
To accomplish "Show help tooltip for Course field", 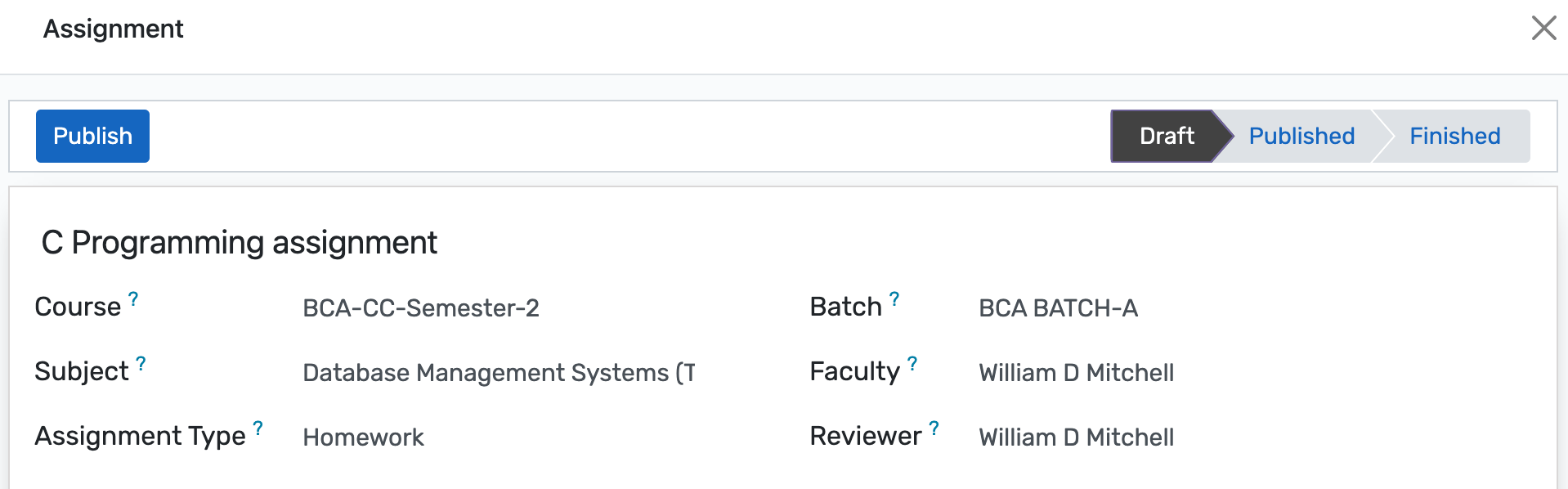I will (133, 299).
